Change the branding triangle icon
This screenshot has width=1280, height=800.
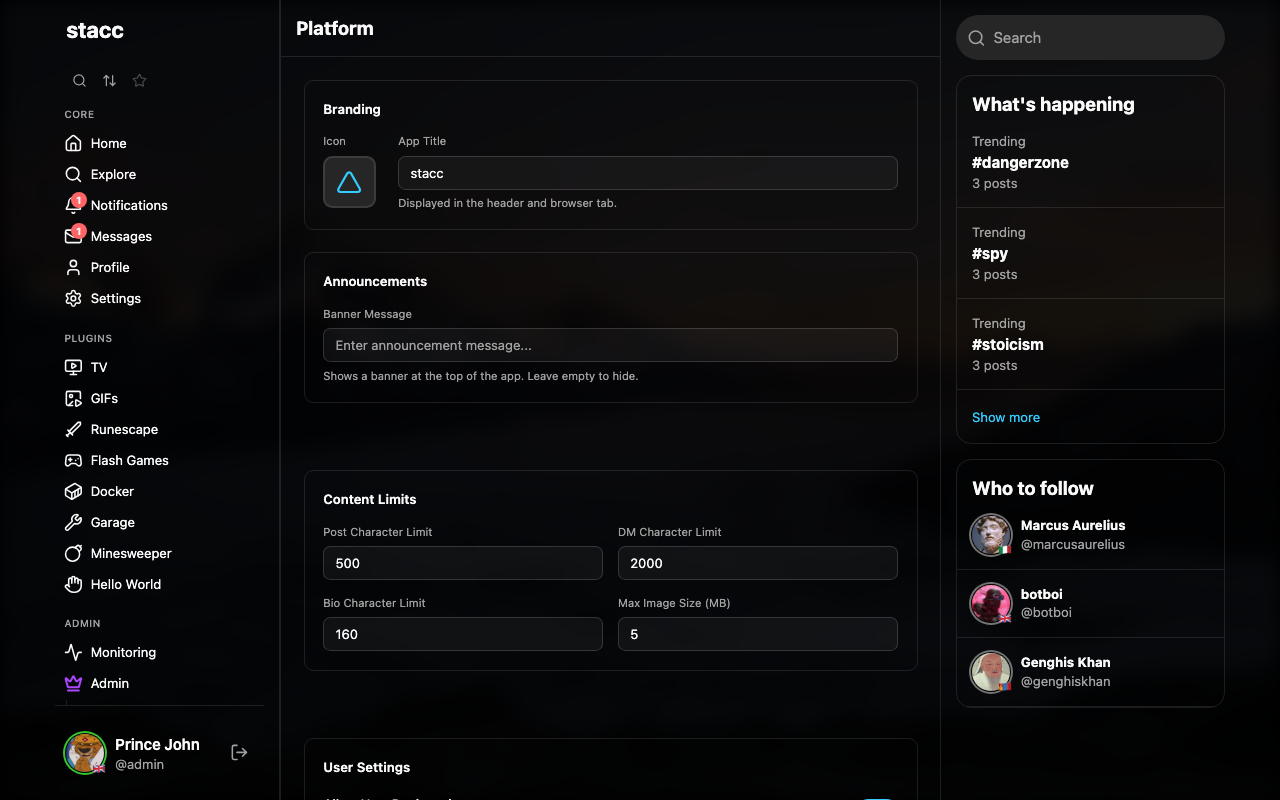pos(349,182)
